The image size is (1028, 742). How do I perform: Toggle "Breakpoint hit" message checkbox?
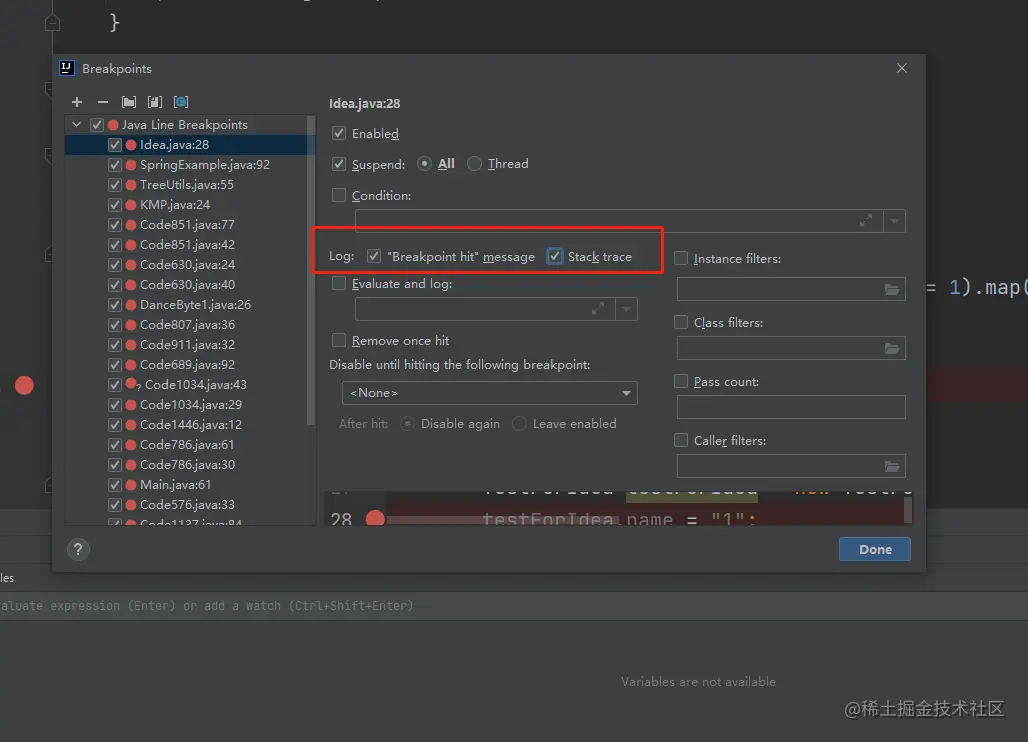click(374, 256)
